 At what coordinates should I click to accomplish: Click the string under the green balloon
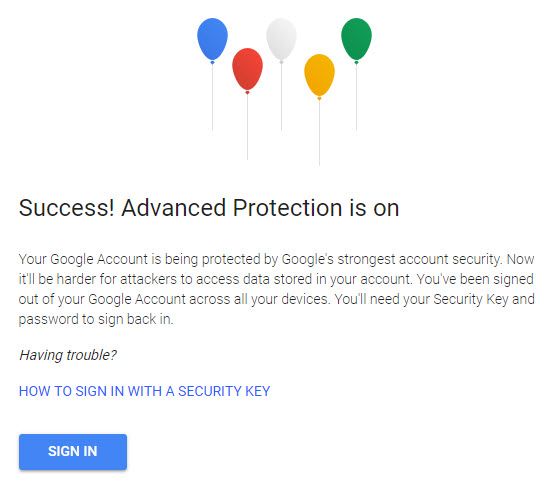356,97
